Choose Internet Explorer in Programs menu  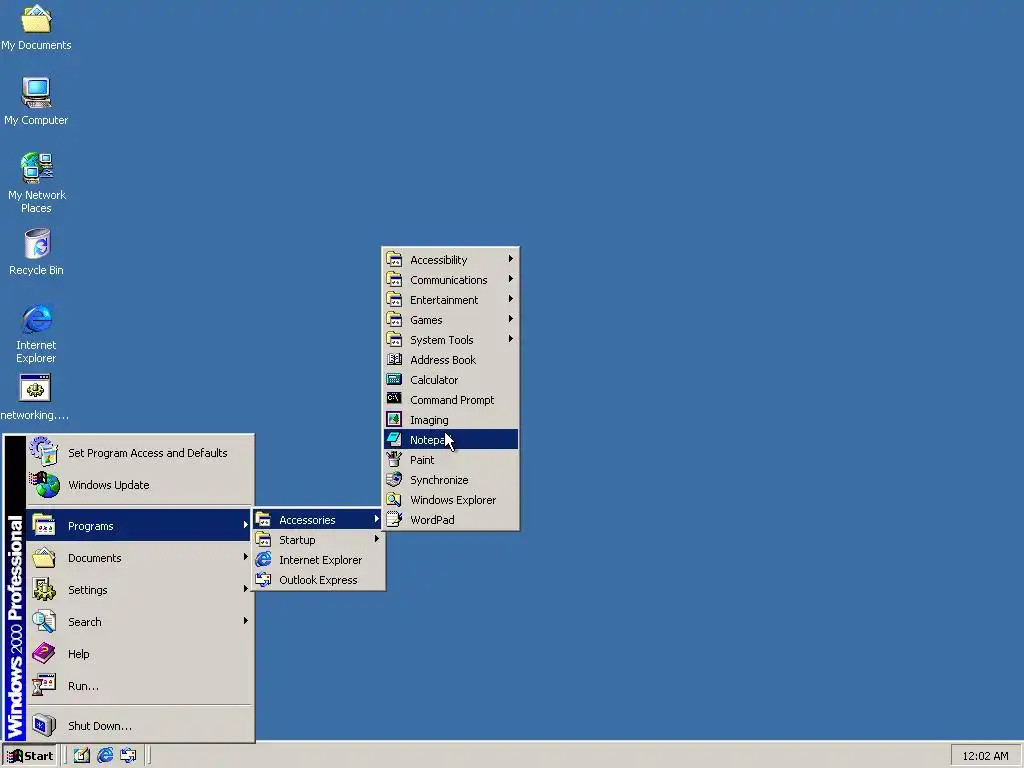[x=318, y=560]
